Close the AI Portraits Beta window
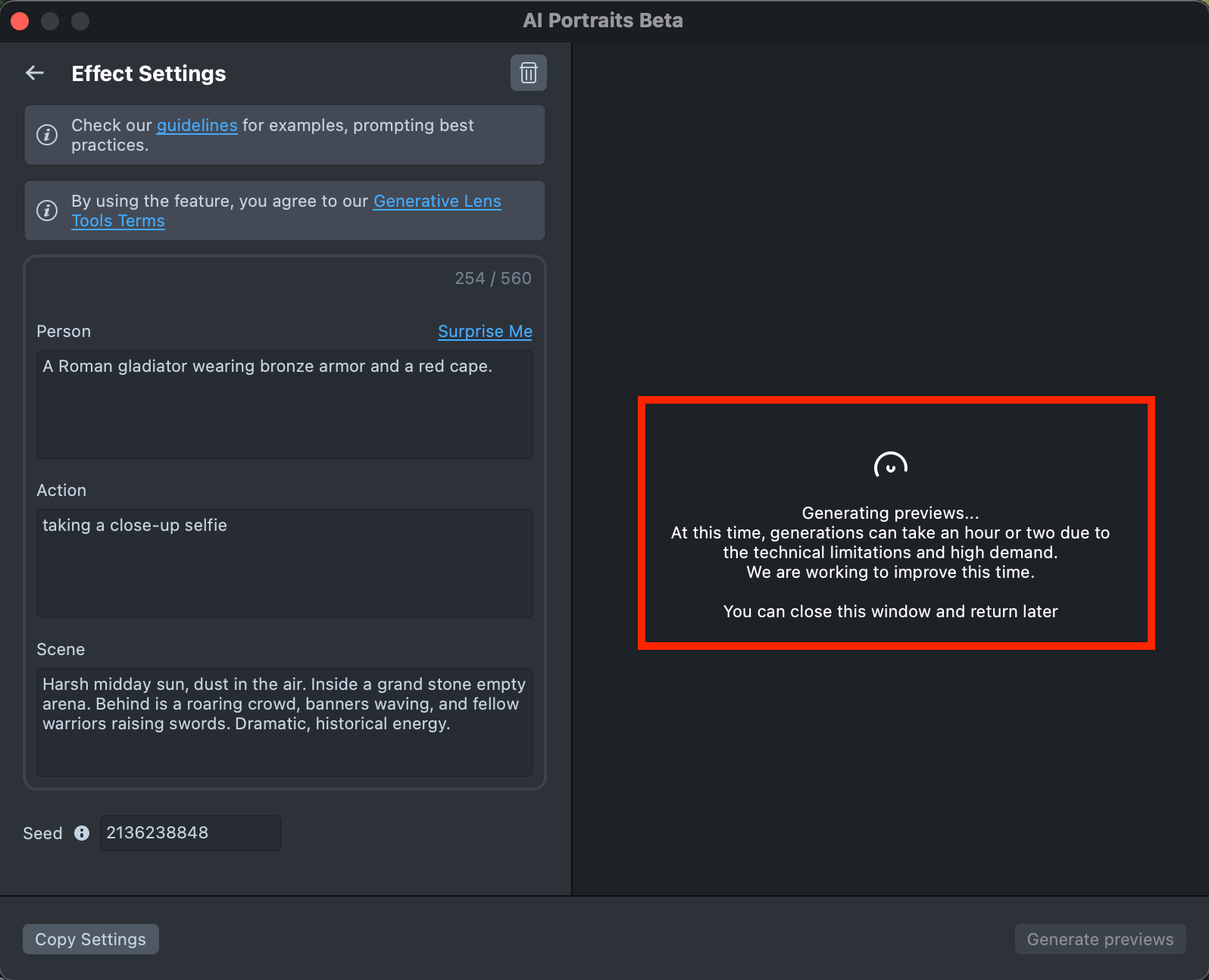Screen dimensions: 1209x980 point(20,21)
